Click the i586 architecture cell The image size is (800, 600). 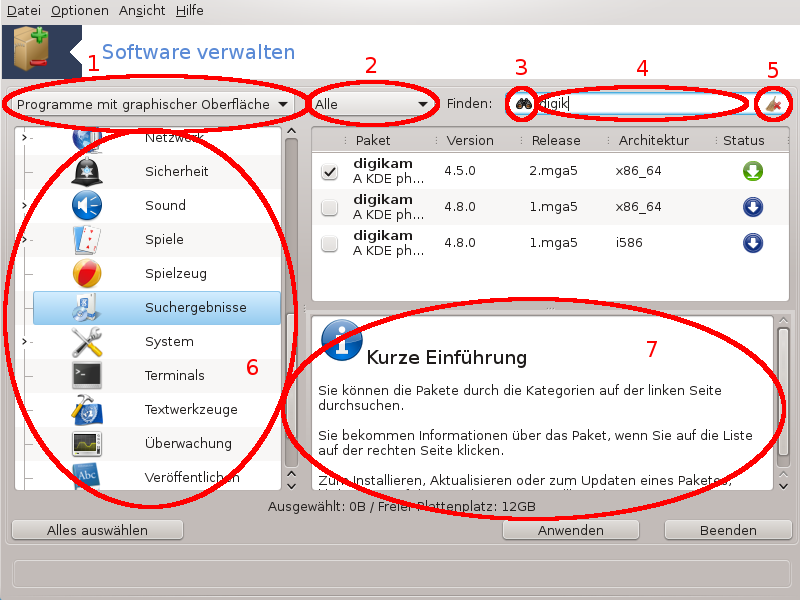point(629,243)
